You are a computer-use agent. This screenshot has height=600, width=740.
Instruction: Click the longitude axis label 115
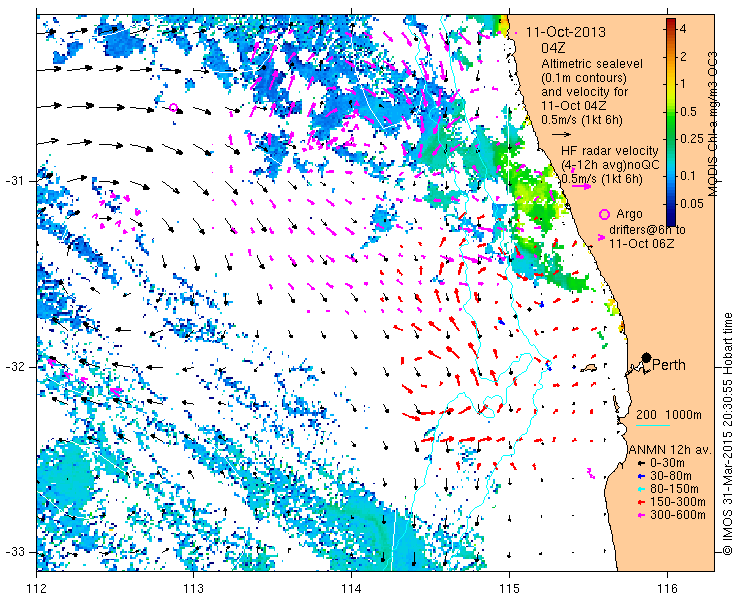coord(509,589)
